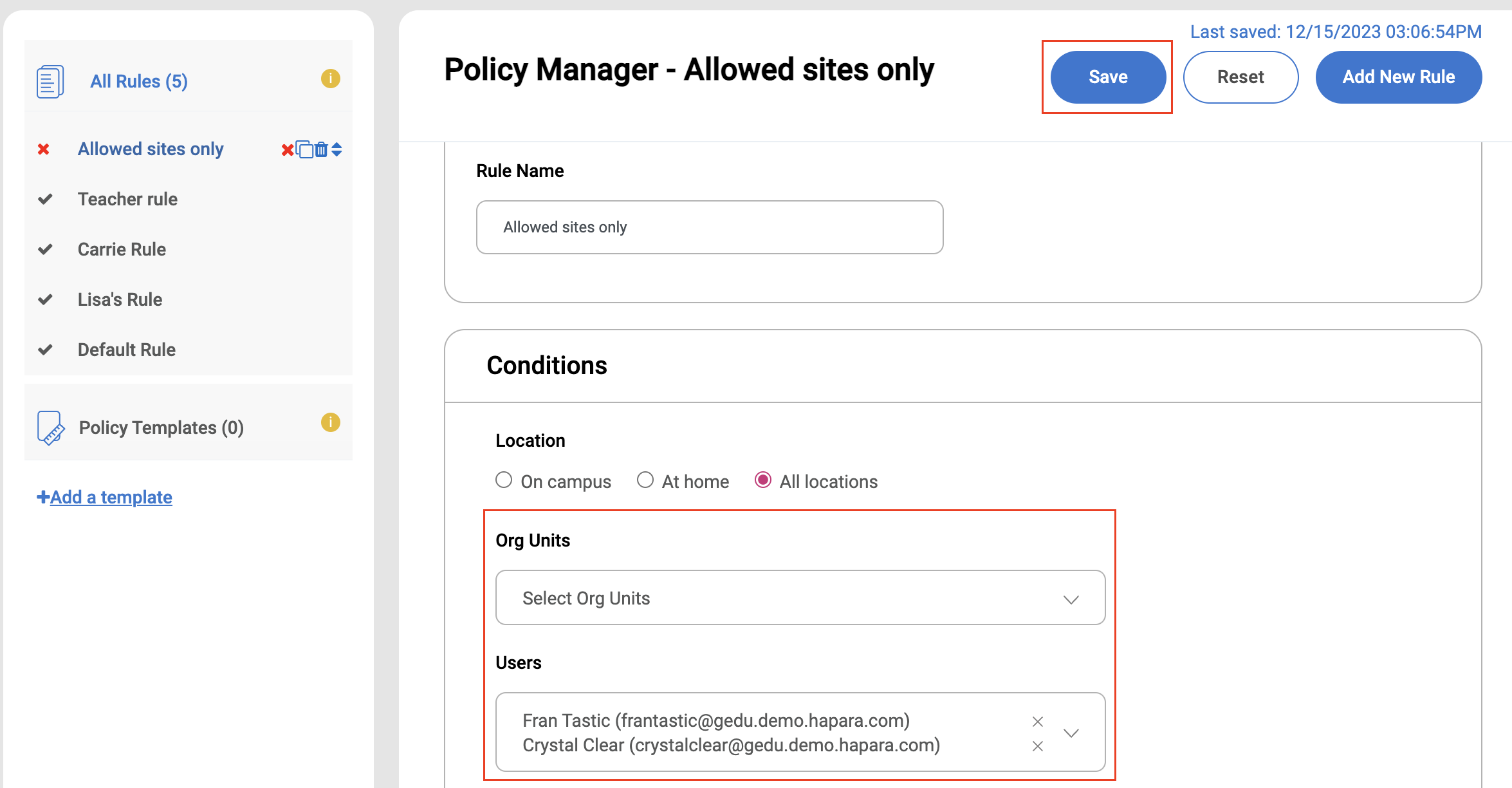Select the Lisa's Rule entry

[120, 300]
